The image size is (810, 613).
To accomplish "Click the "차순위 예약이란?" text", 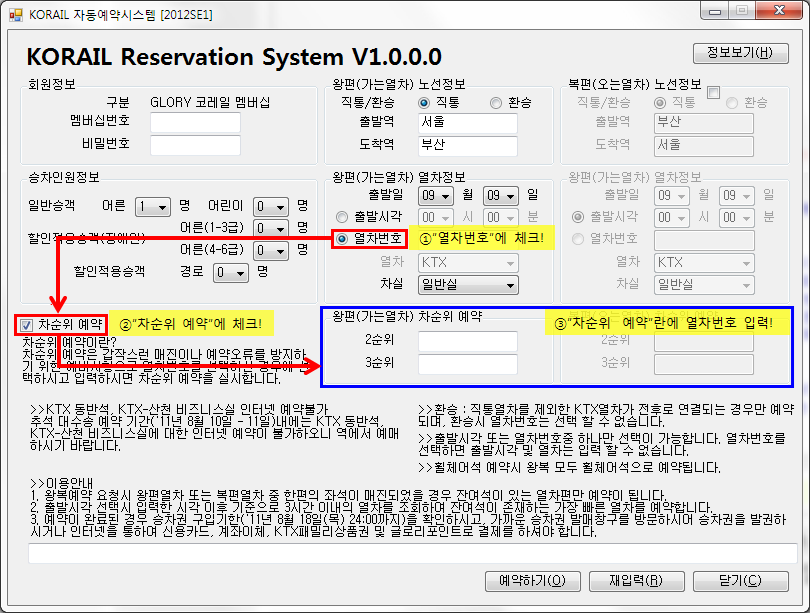I will pyautogui.click(x=70, y=342).
